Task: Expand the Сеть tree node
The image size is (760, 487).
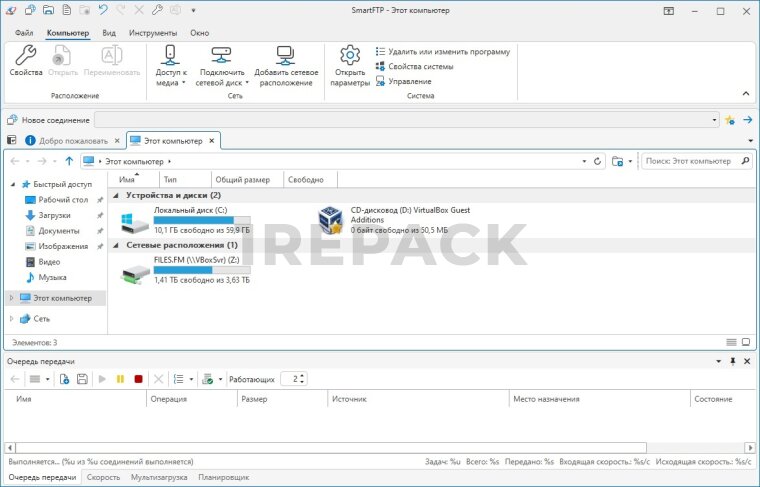Action: point(11,319)
